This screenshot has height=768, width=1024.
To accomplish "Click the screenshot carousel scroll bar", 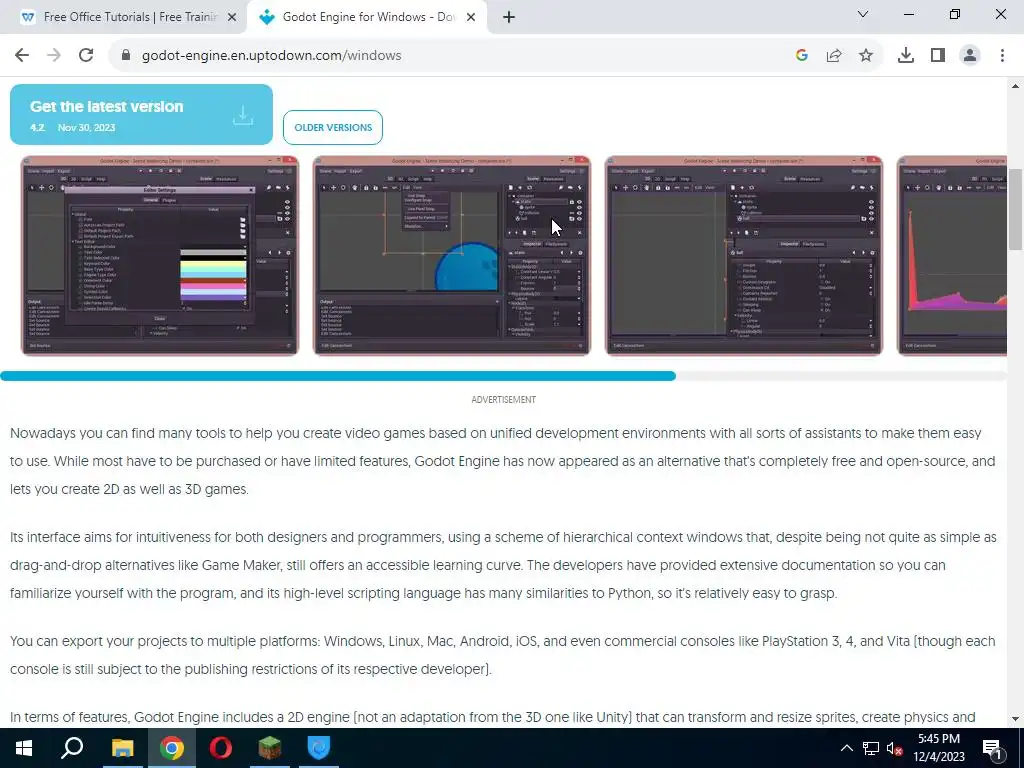I will 338,376.
